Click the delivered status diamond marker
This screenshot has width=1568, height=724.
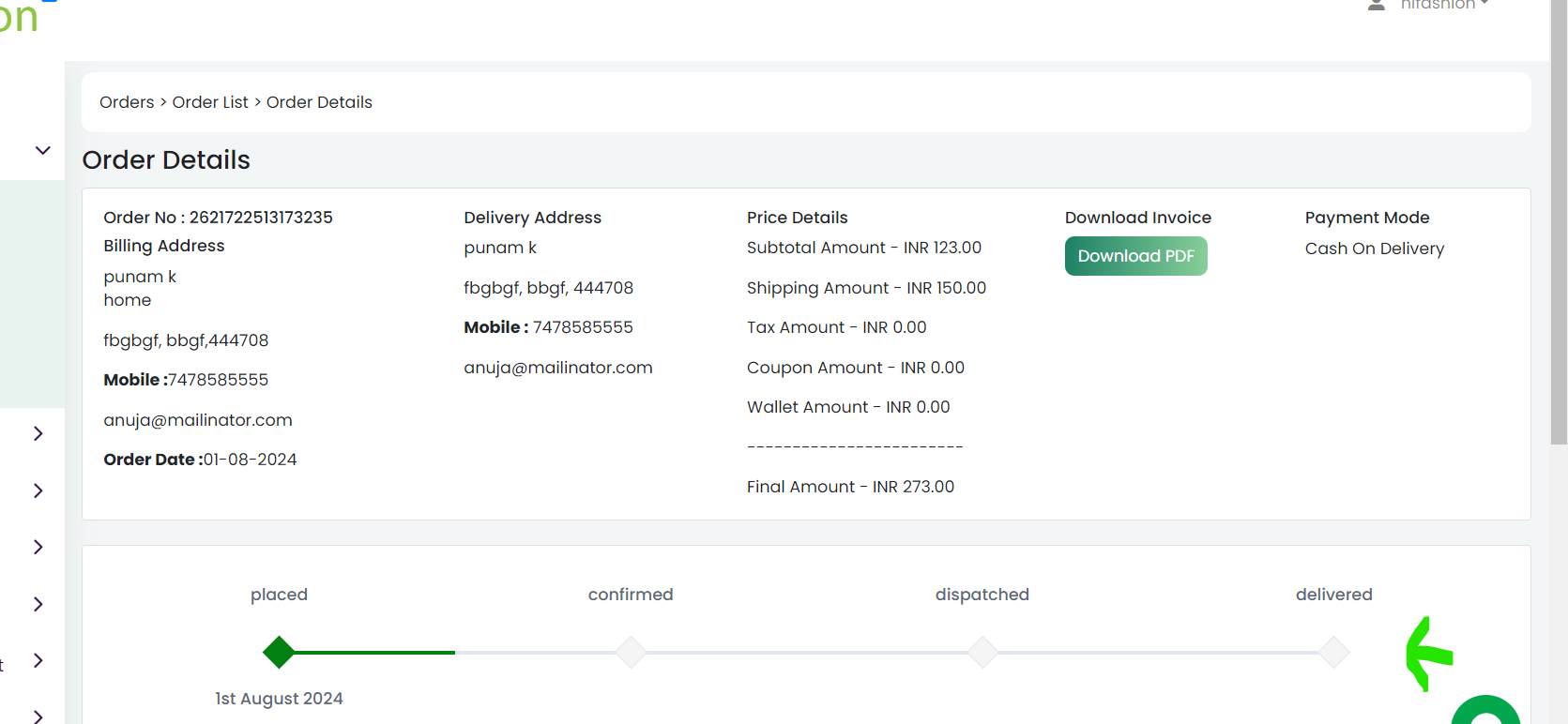point(1333,652)
